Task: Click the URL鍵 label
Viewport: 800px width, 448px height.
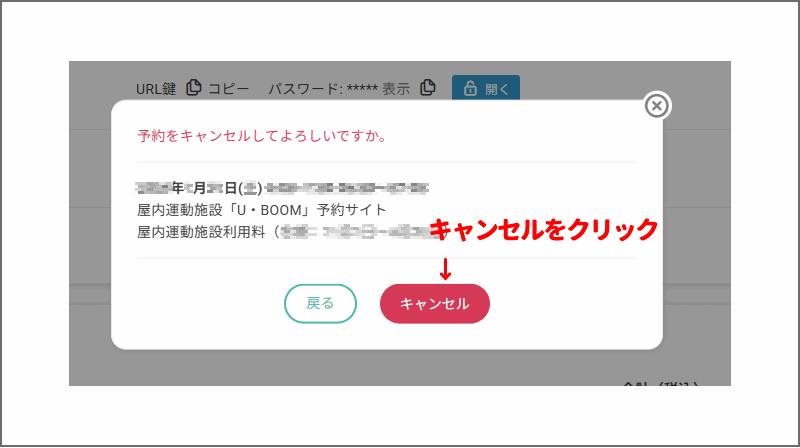Action: 156,88
